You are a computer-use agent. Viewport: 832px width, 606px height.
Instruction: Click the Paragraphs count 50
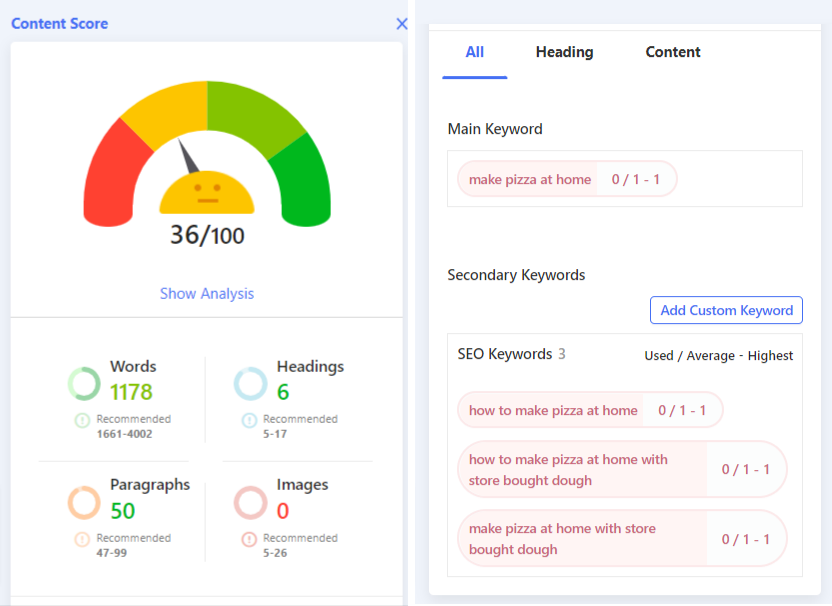click(x=123, y=511)
